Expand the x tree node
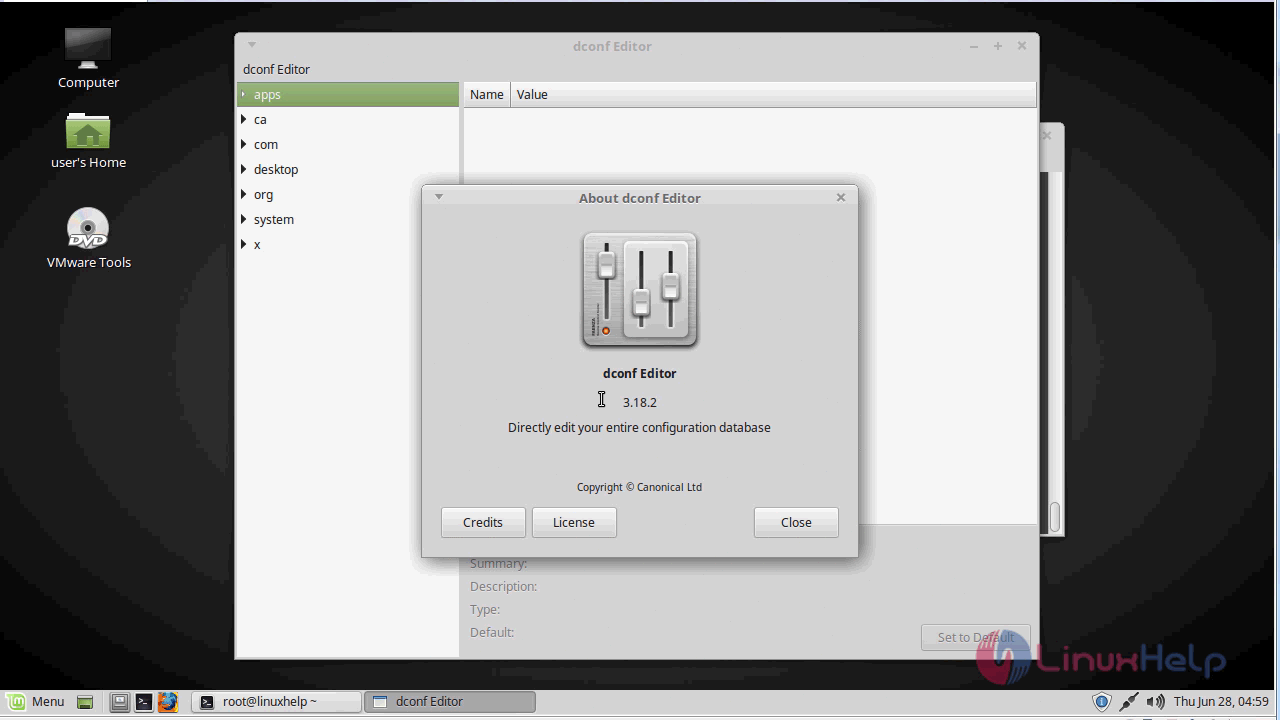 [243, 244]
